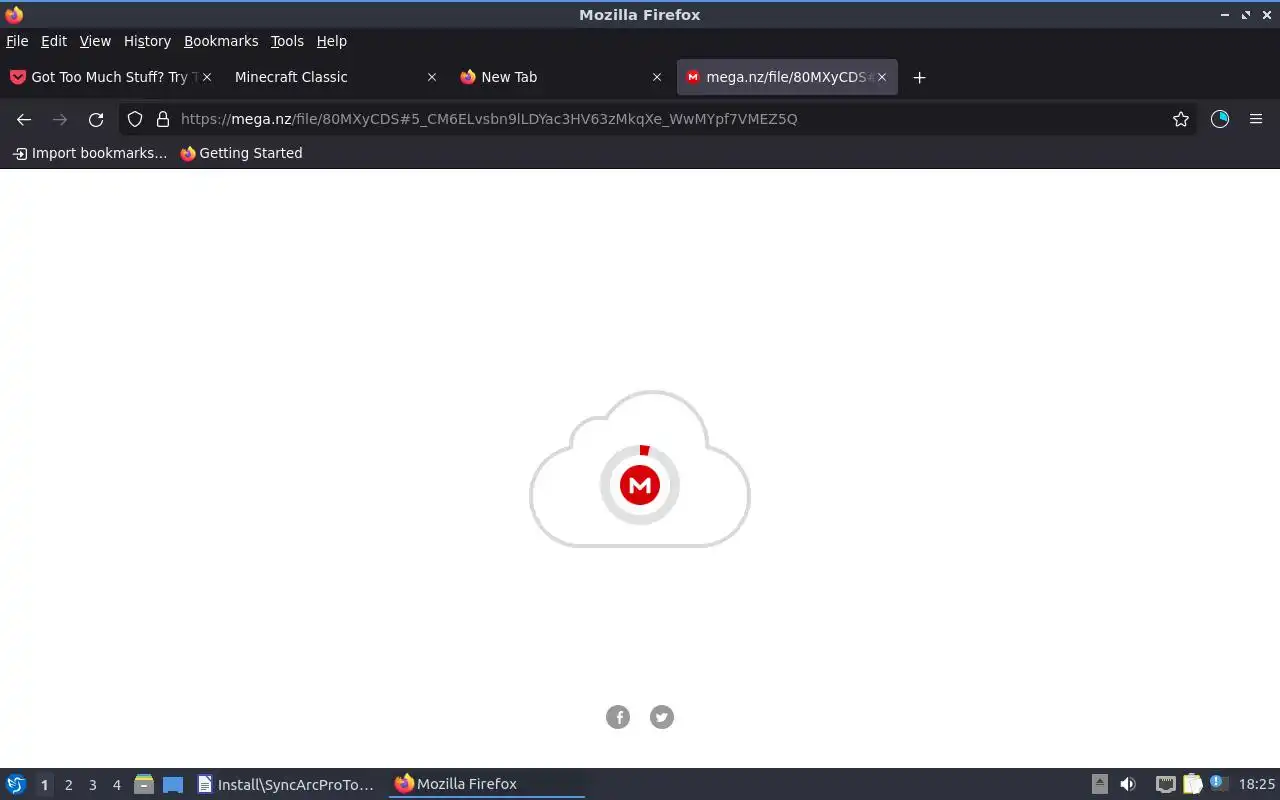Open the View menu
The width and height of the screenshot is (1280, 800).
(95, 41)
